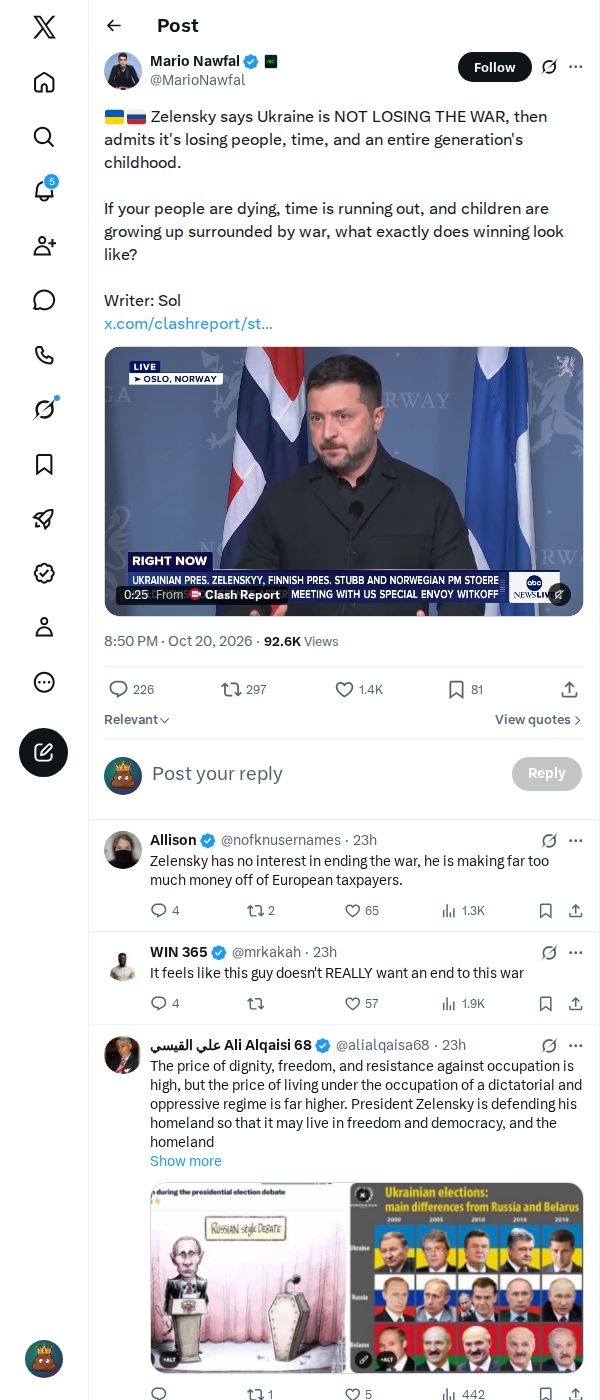Image resolution: width=600 pixels, height=1400 pixels.
Task: Open the Putin cartoon image thumbnail
Action: [x=249, y=1277]
